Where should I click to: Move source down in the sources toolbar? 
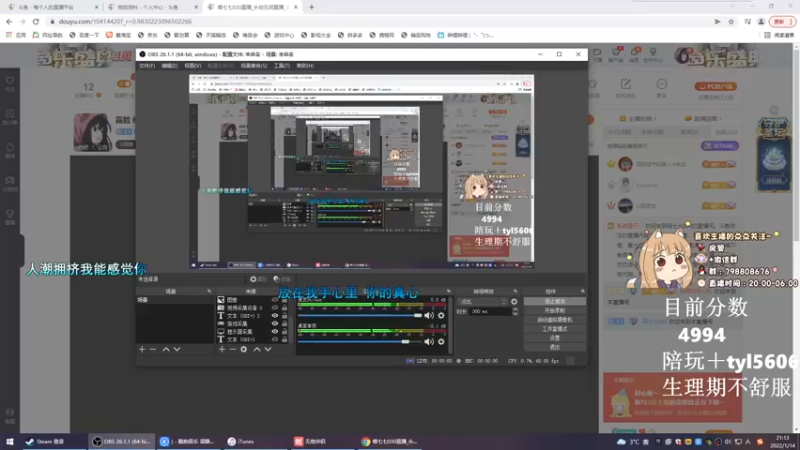click(268, 349)
